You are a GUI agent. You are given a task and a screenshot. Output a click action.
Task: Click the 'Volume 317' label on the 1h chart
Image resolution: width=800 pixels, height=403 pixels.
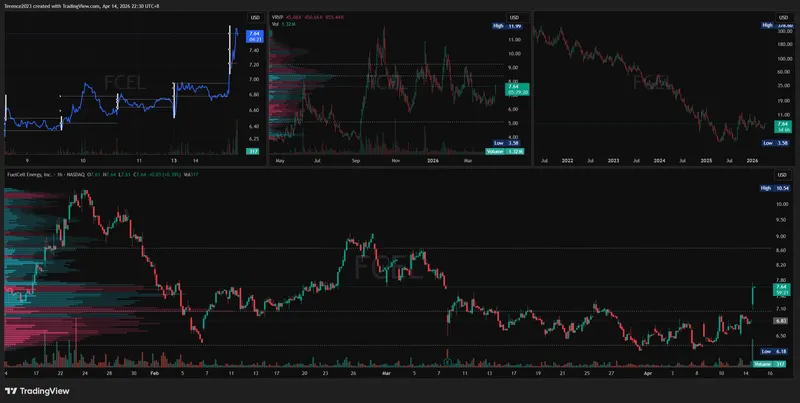point(769,364)
